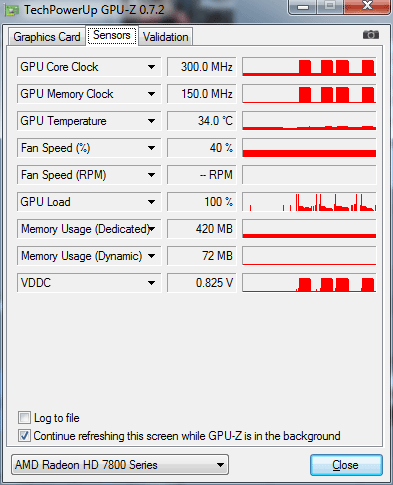Open the GPU Core Clock dropdown arrow

(x=151, y=67)
